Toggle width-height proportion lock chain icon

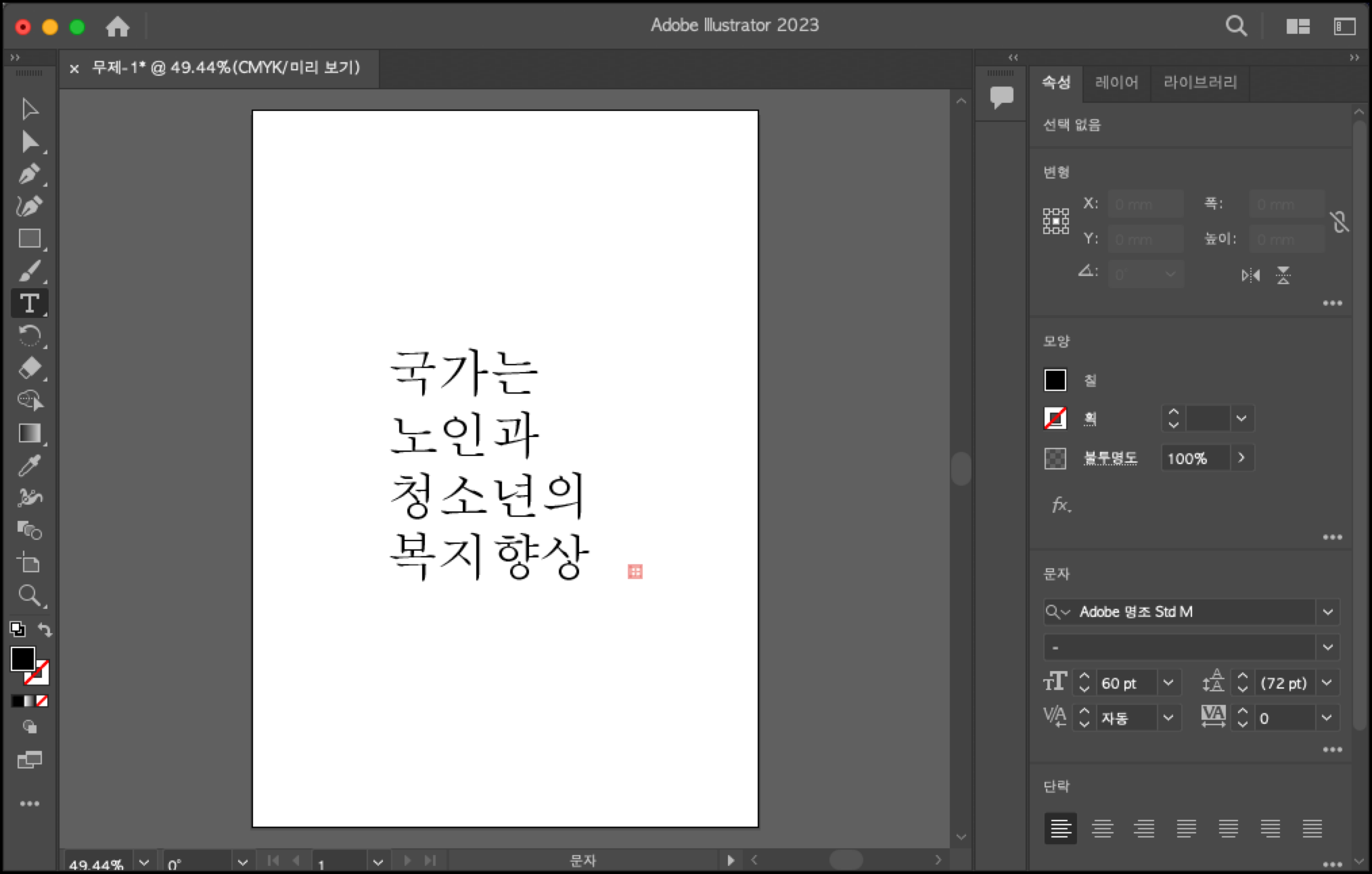coord(1340,221)
